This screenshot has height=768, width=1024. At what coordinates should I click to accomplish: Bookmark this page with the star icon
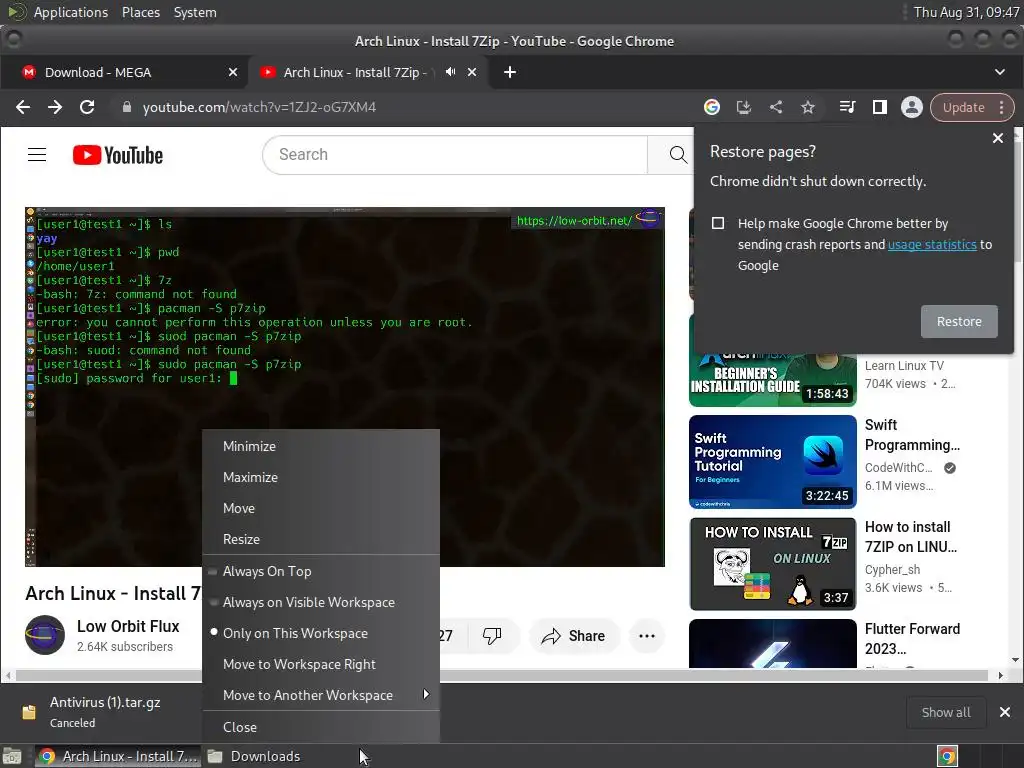tap(808, 107)
